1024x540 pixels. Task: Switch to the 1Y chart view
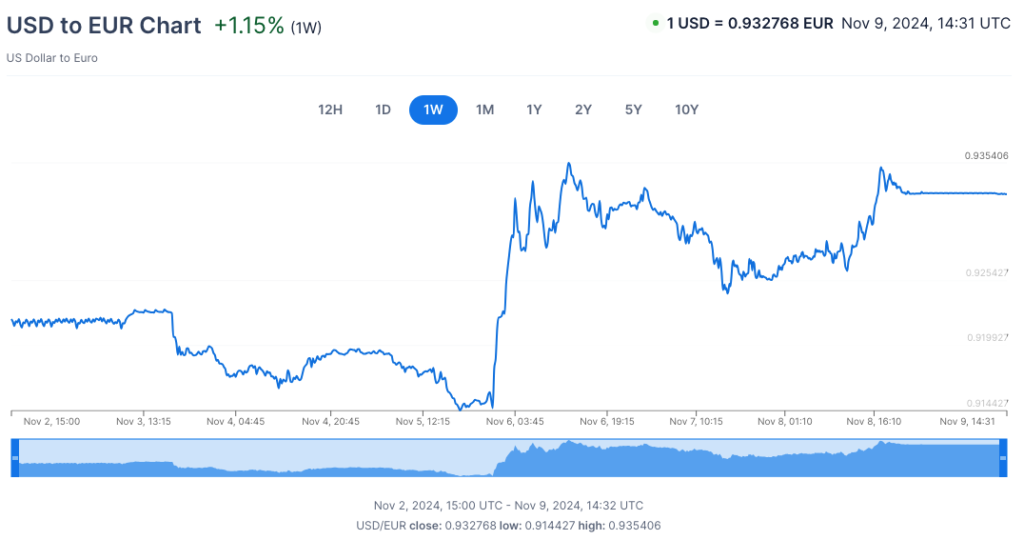pos(534,110)
